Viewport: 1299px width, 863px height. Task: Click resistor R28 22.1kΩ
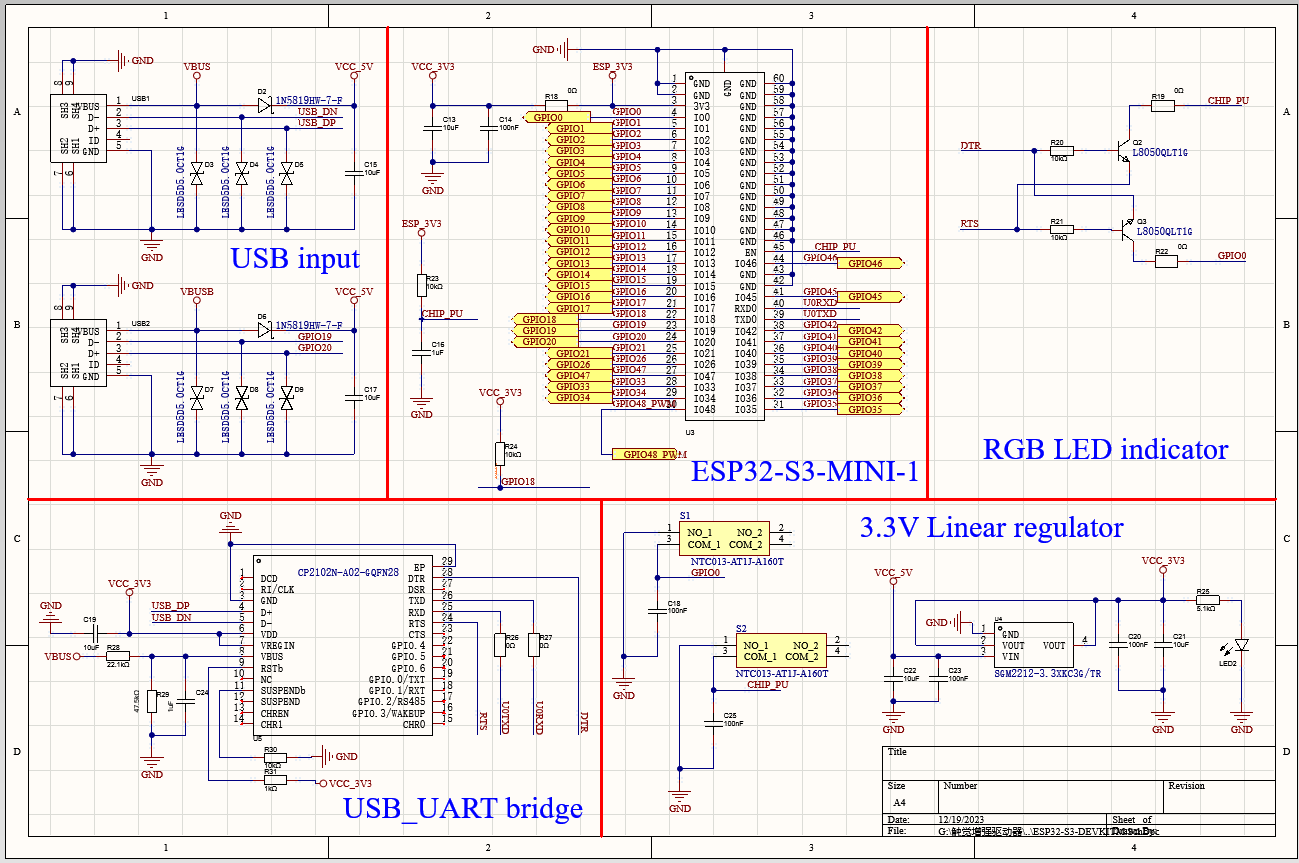click(118, 656)
